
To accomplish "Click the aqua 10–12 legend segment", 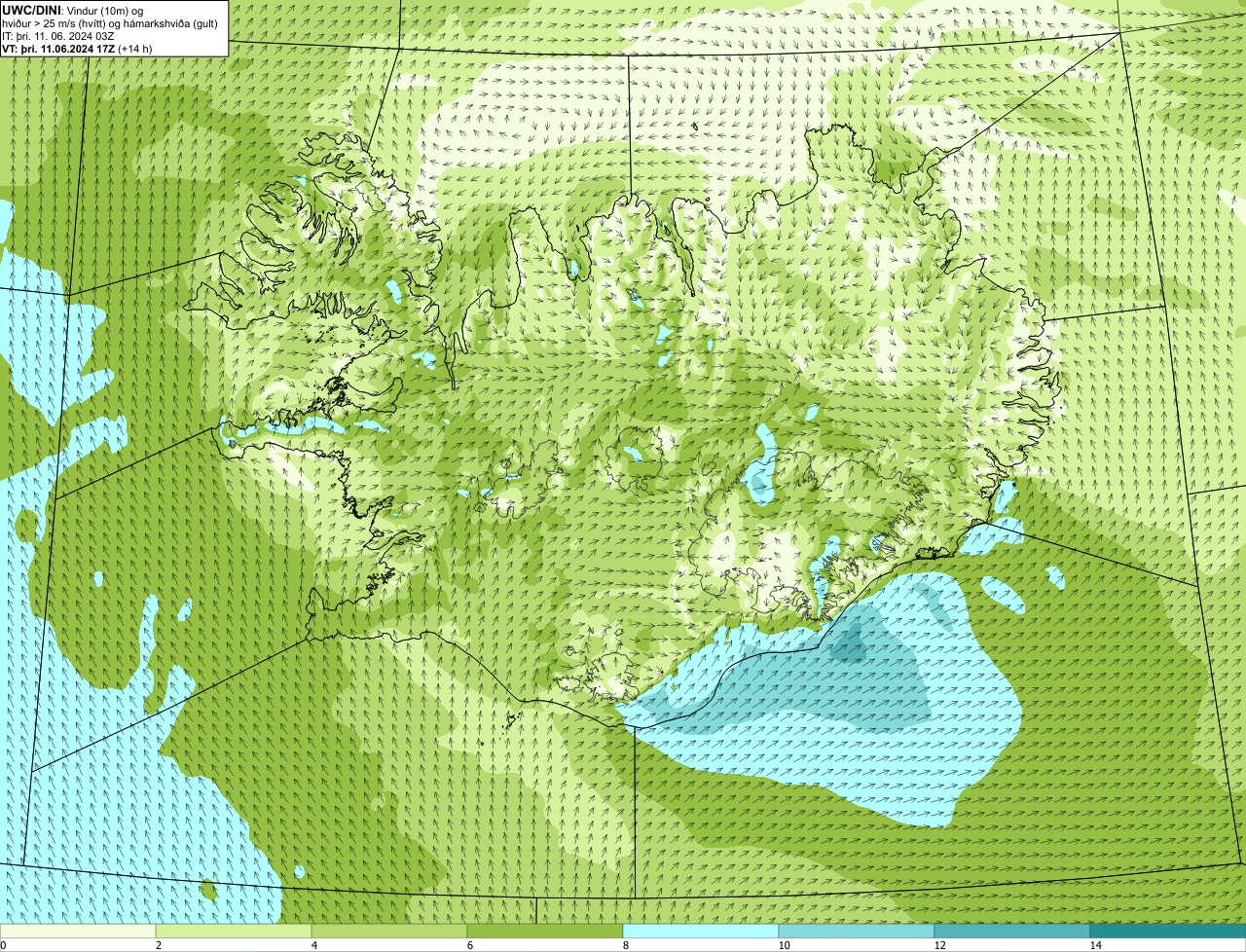I will pos(857,931).
